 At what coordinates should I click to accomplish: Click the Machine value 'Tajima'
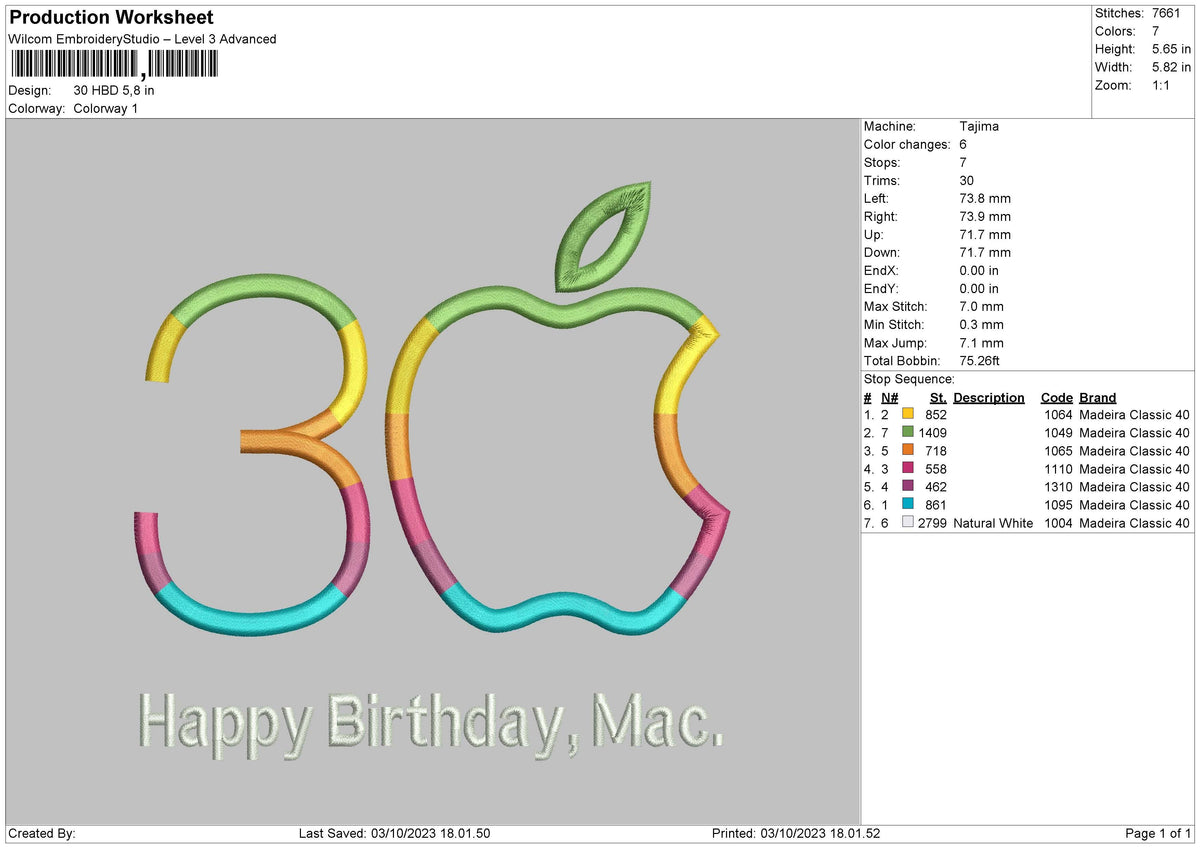click(979, 127)
